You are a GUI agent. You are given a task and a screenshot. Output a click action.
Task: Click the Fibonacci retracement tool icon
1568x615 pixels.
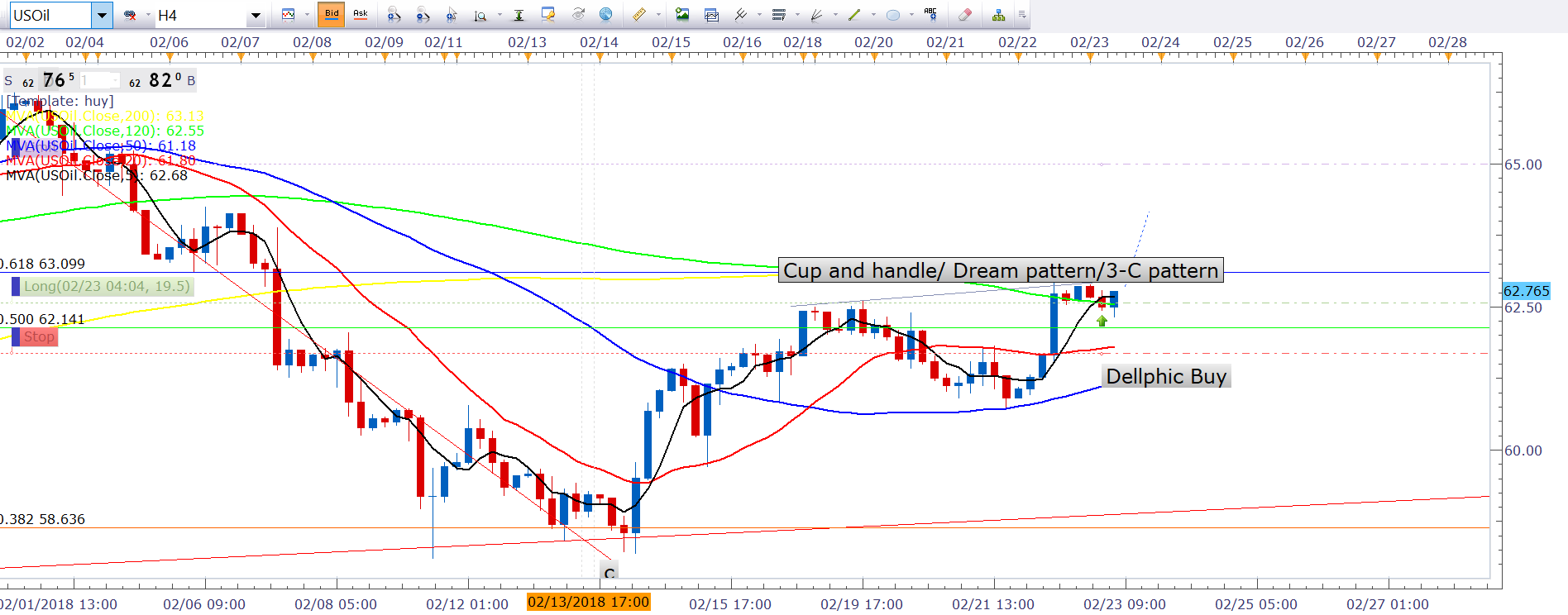coord(778,15)
